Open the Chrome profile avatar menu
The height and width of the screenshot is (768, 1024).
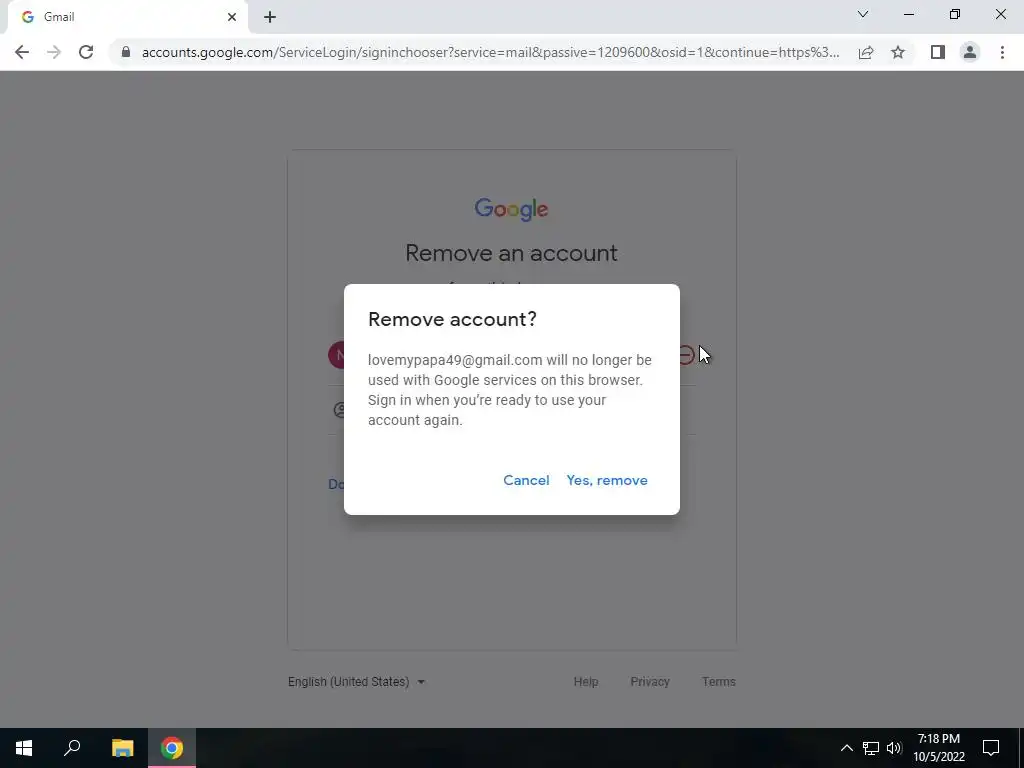pyautogui.click(x=970, y=52)
